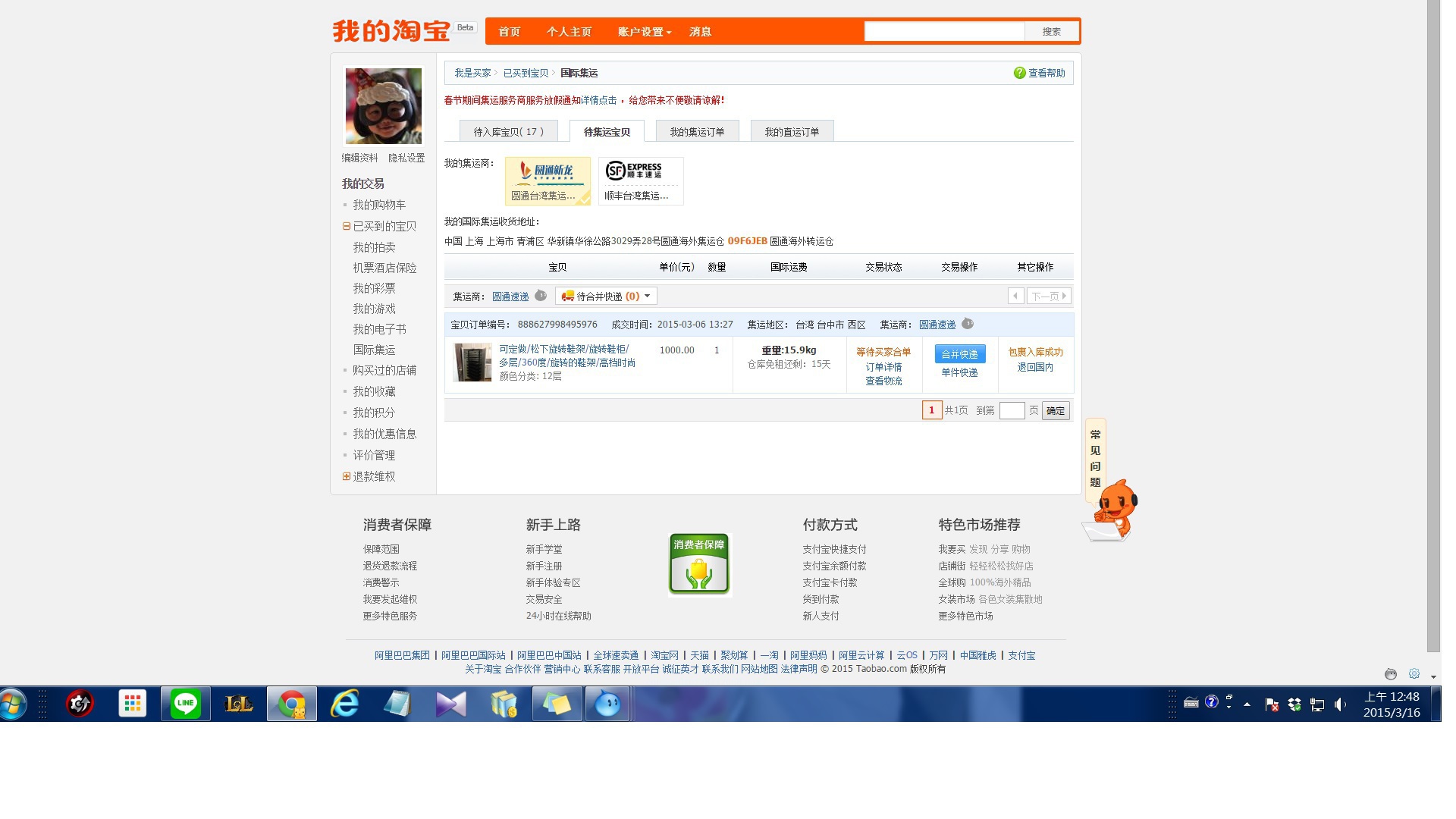1456x819 pixels.
Task: Open LINE from the taskbar
Action: pos(185,704)
